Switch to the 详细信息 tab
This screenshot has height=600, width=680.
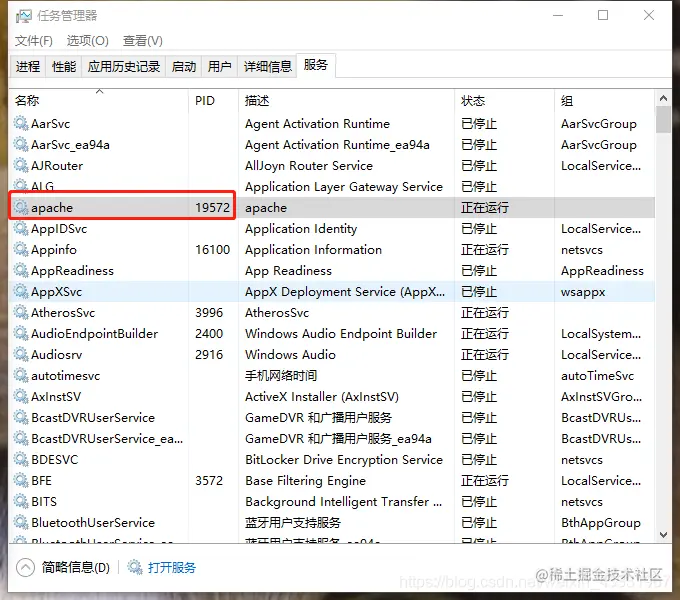point(268,66)
